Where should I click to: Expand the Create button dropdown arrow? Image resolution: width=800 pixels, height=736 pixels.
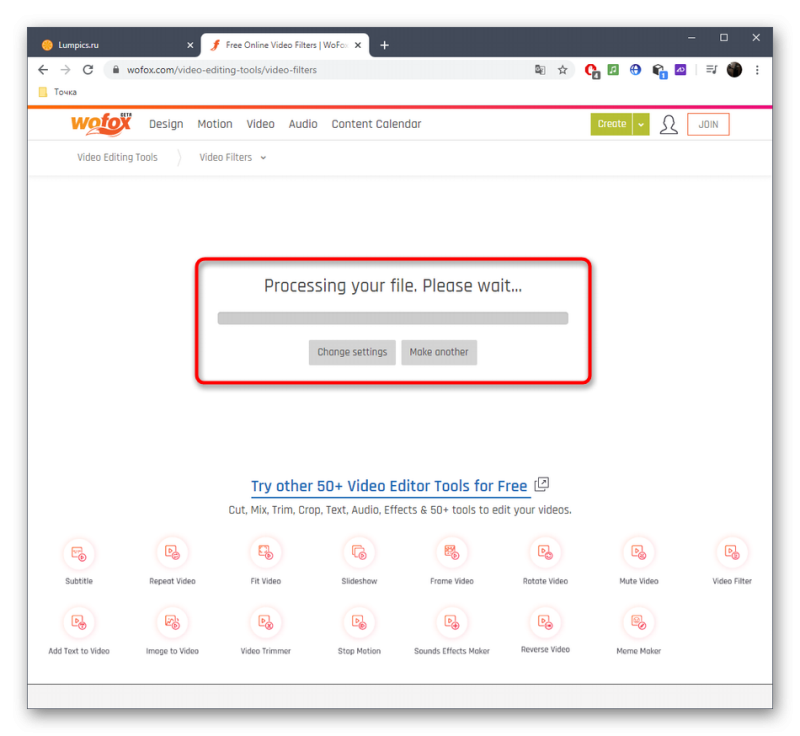click(x=641, y=124)
